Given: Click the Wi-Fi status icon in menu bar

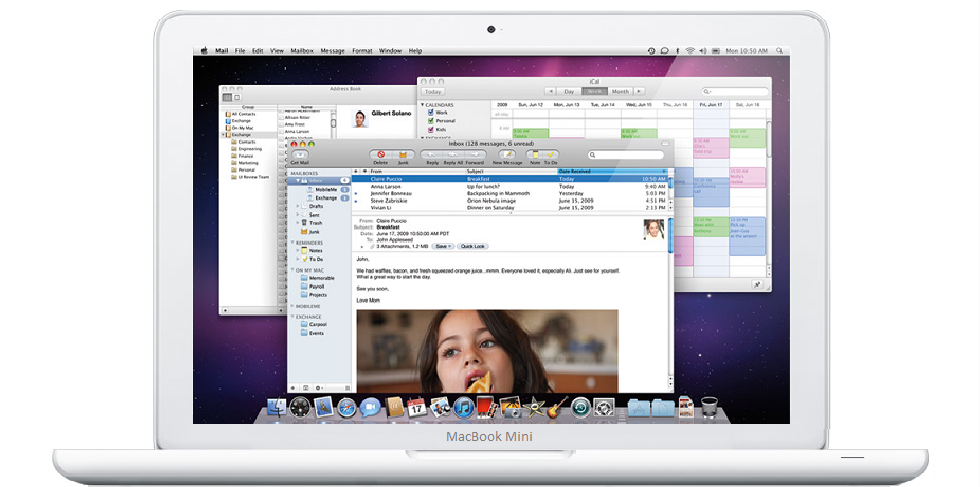Looking at the screenshot, I should (x=690, y=51).
